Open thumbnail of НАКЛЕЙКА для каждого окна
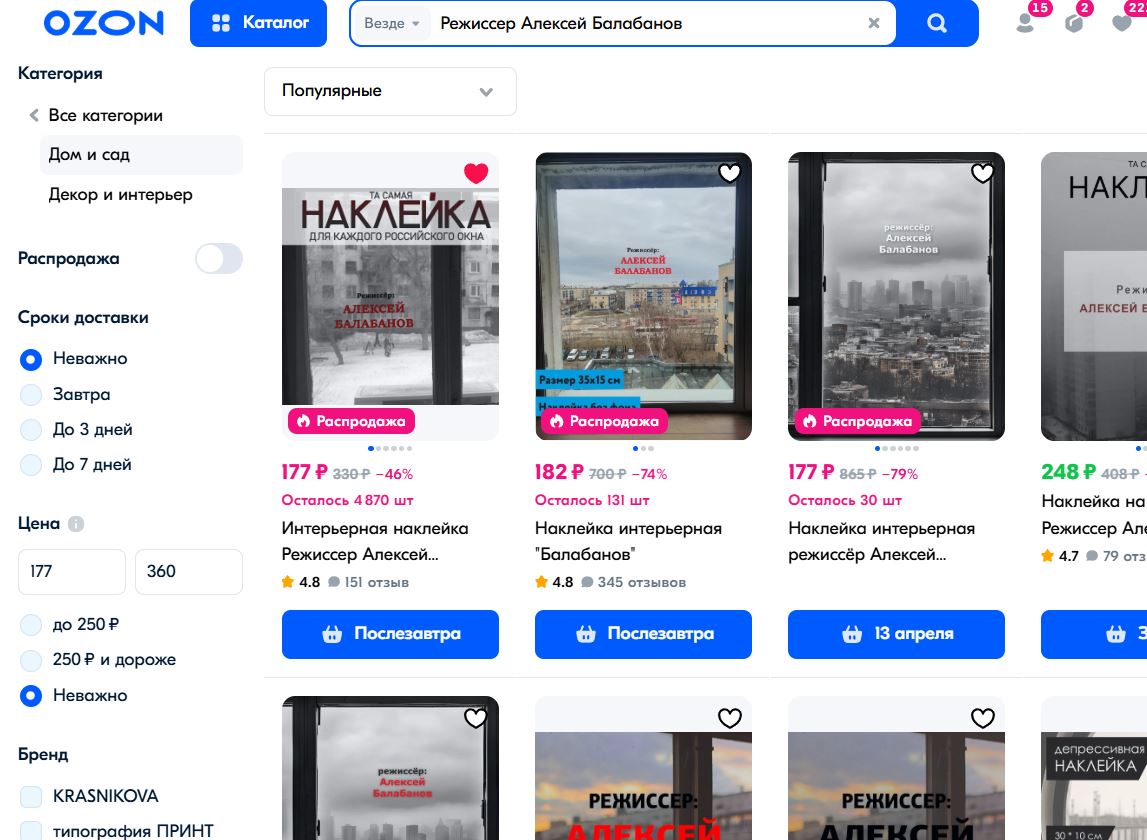The height and width of the screenshot is (840, 1147). (x=390, y=296)
